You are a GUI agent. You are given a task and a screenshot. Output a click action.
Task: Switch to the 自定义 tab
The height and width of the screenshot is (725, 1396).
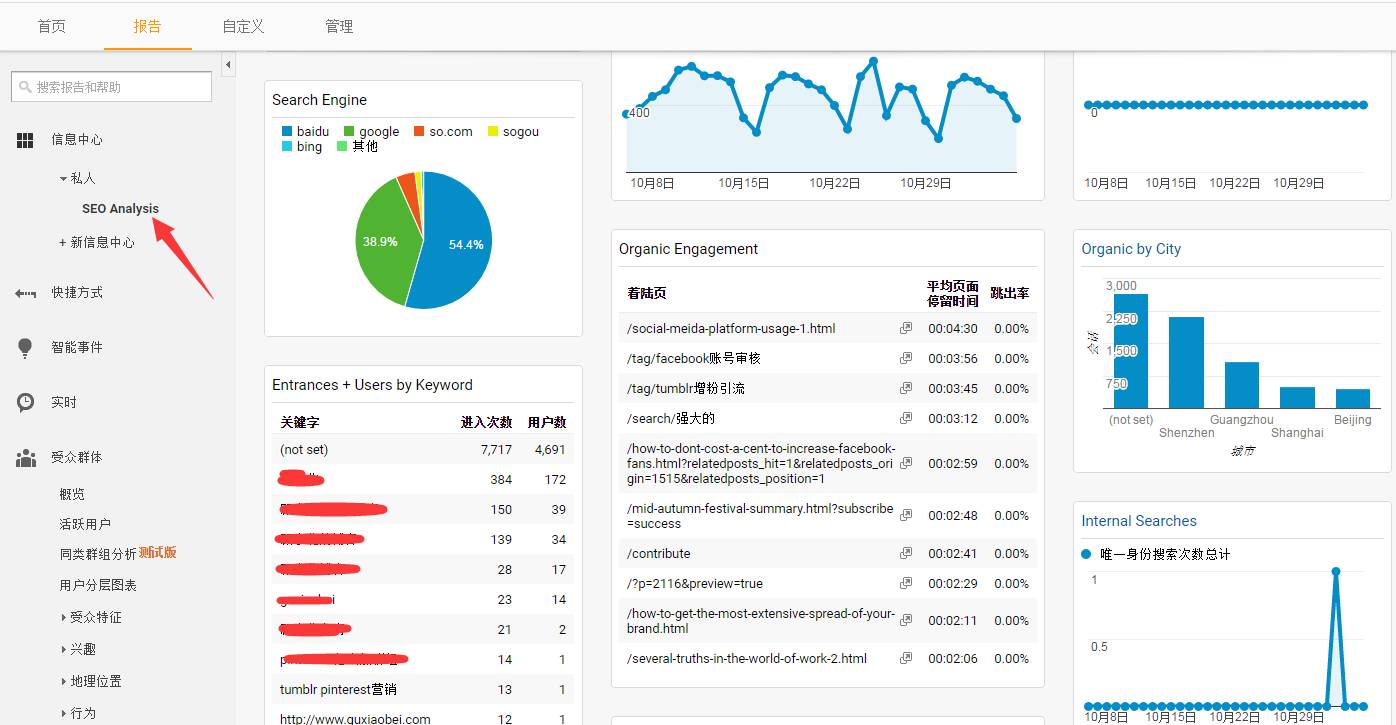click(x=243, y=26)
